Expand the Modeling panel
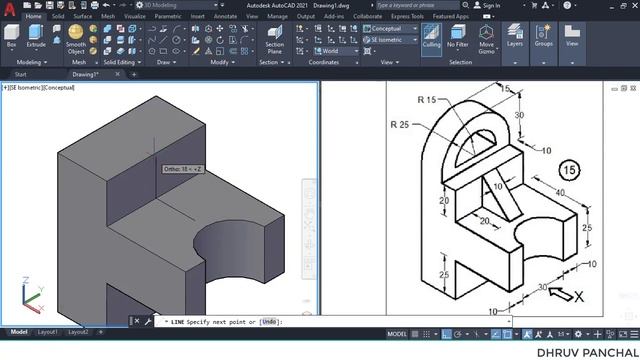This screenshot has height=360, width=640. (32, 62)
